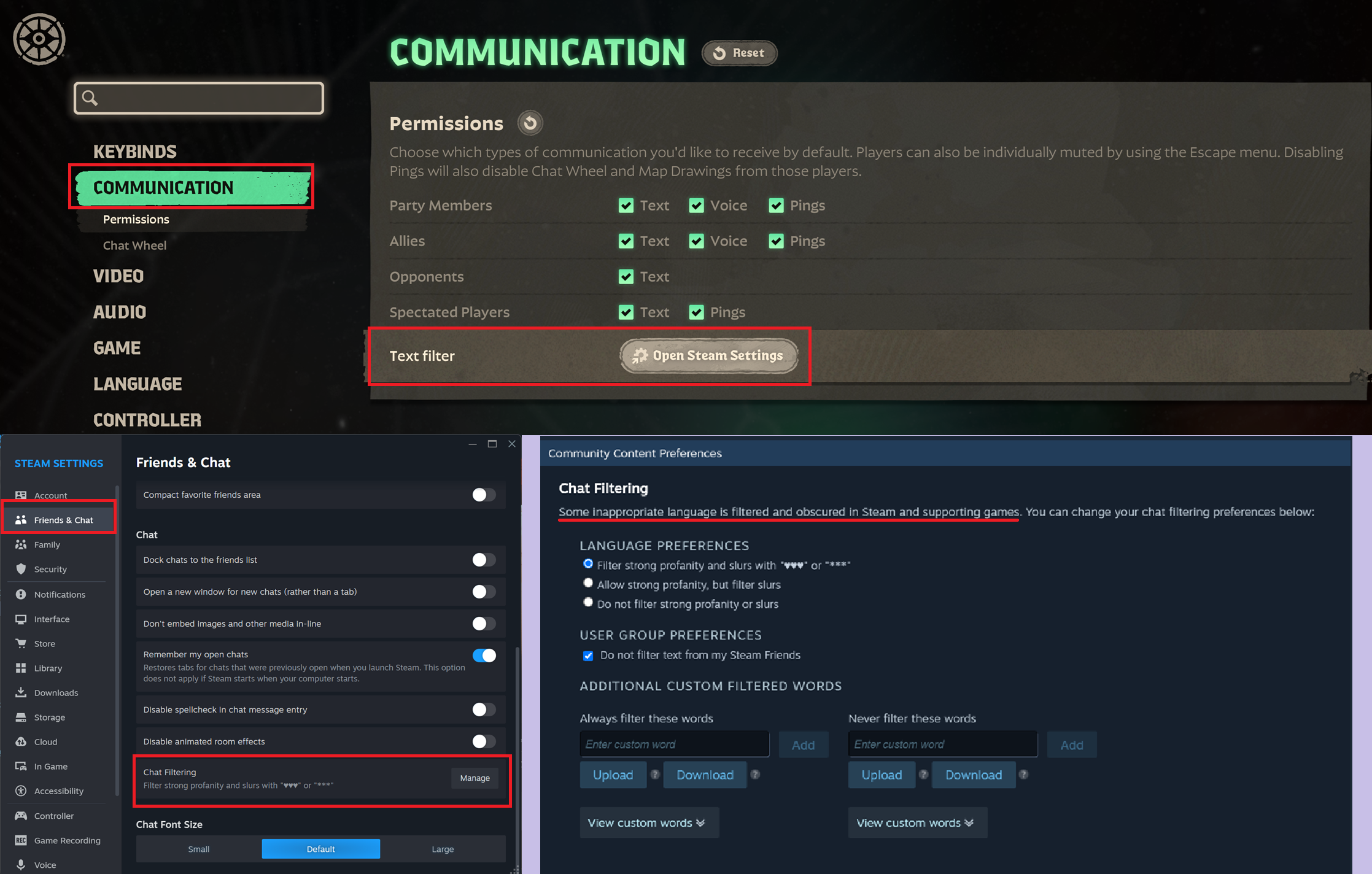
Task: Click the Friends & Chat people icon
Action: click(x=21, y=520)
